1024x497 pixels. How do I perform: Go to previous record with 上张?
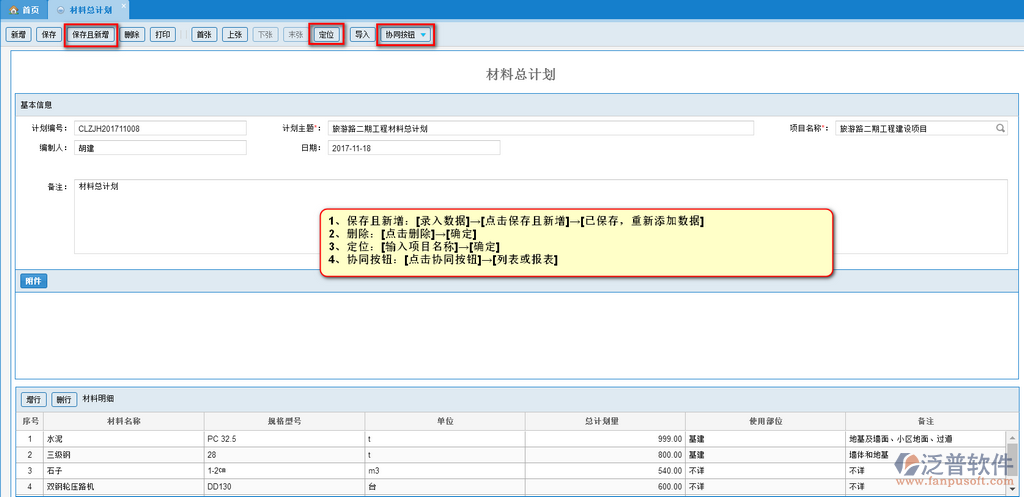(x=234, y=35)
